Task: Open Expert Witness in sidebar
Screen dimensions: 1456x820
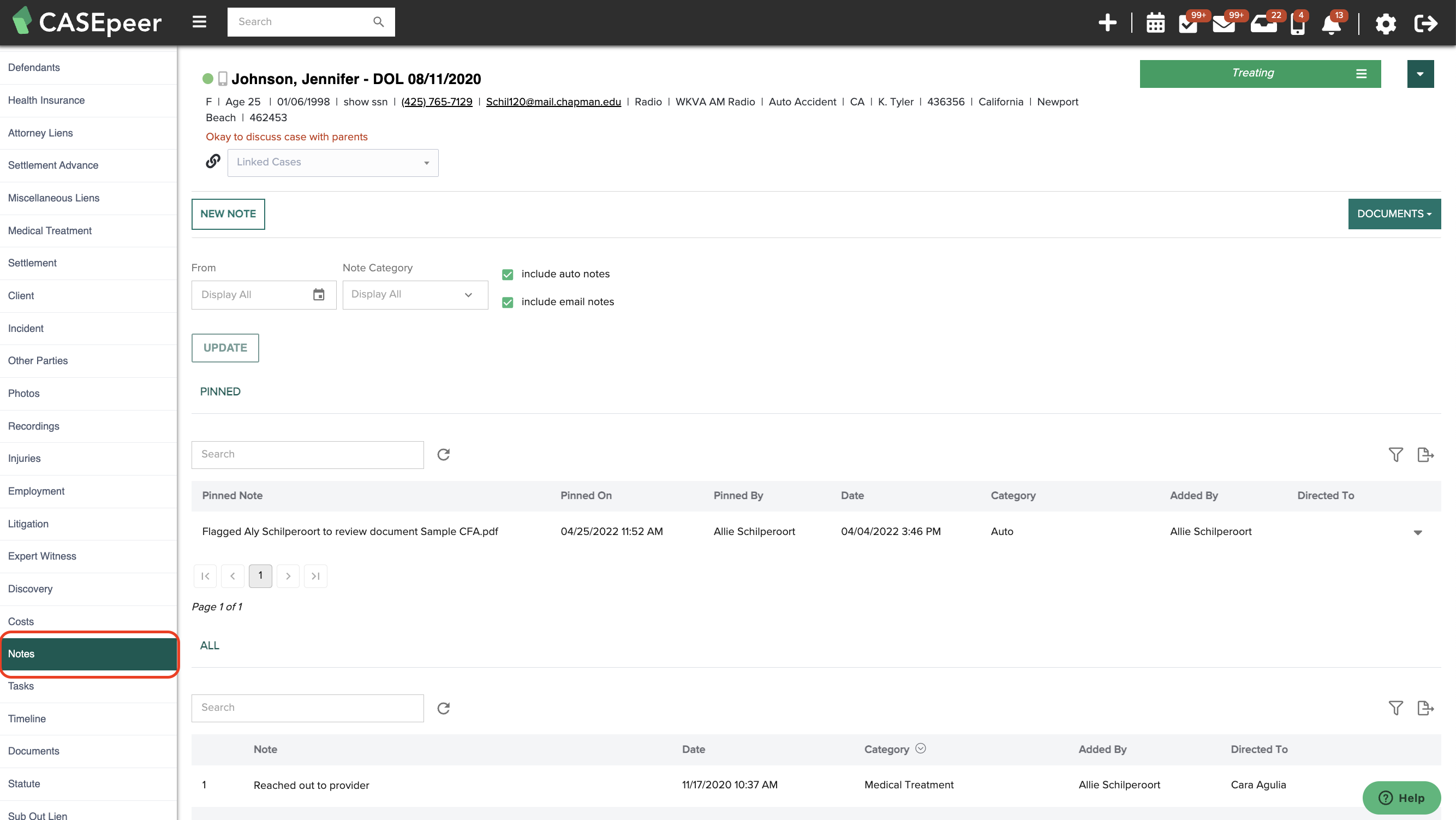Action: [89, 556]
